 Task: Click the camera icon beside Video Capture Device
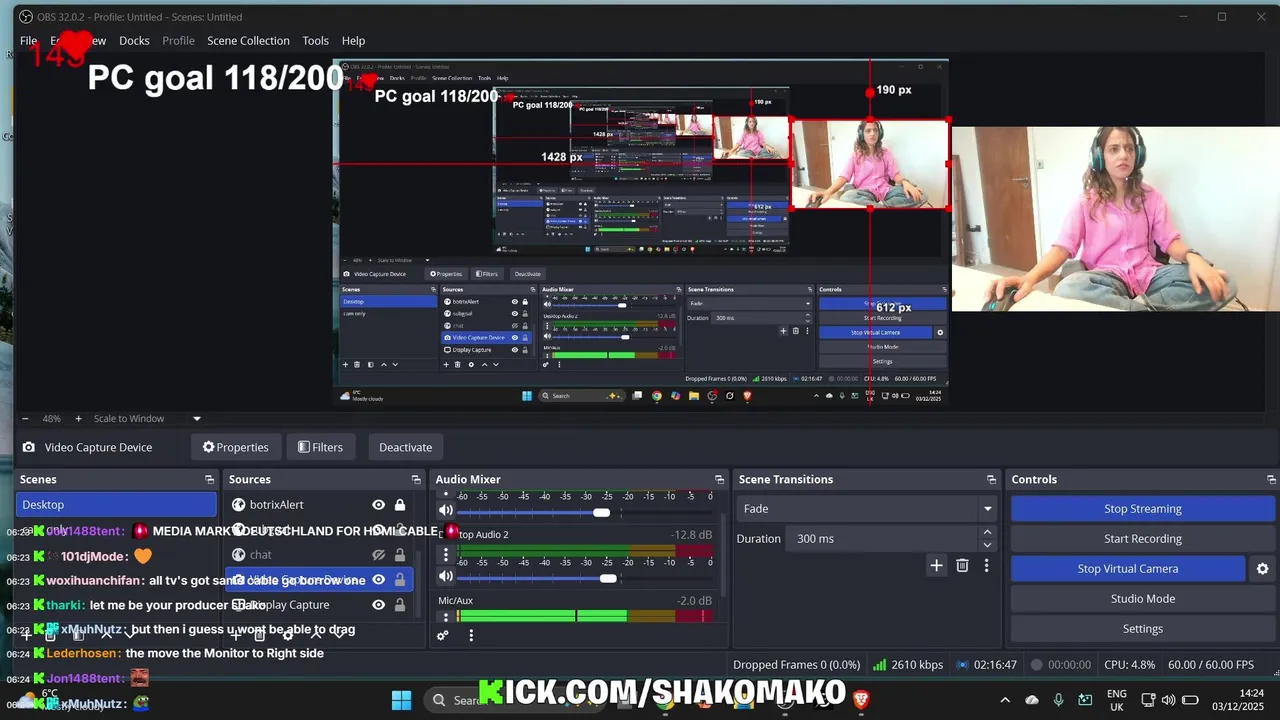point(29,447)
